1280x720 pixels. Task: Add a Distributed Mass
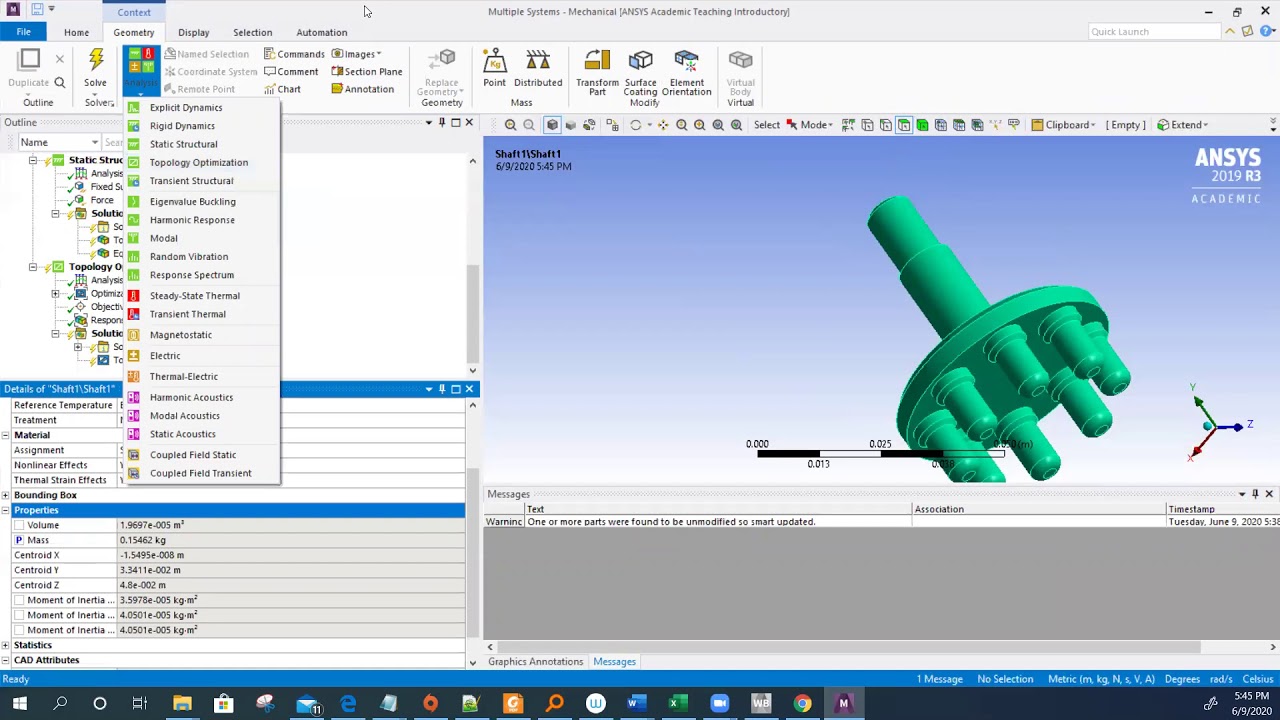pyautogui.click(x=538, y=69)
